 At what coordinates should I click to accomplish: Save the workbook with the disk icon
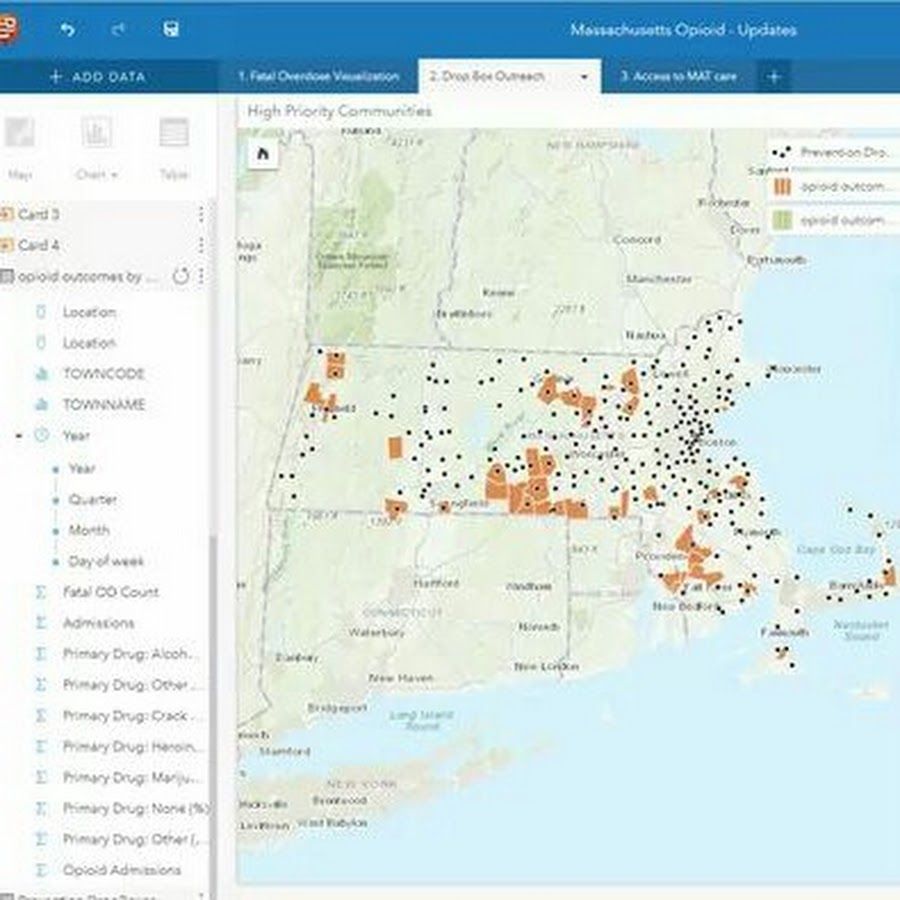pos(171,30)
